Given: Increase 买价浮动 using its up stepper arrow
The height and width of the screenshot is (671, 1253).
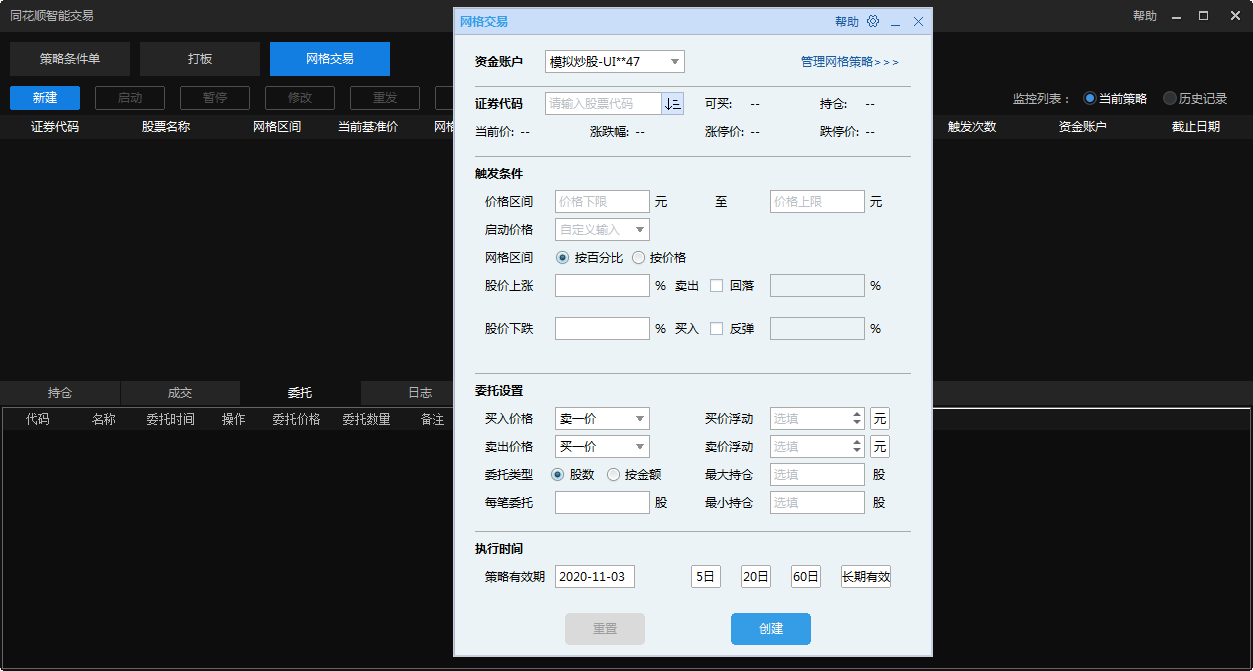Looking at the screenshot, I should click(x=858, y=413).
